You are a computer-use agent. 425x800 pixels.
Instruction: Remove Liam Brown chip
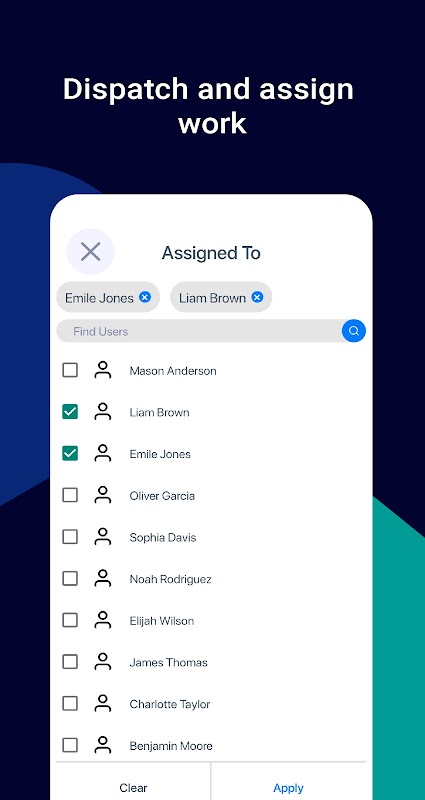click(x=257, y=297)
